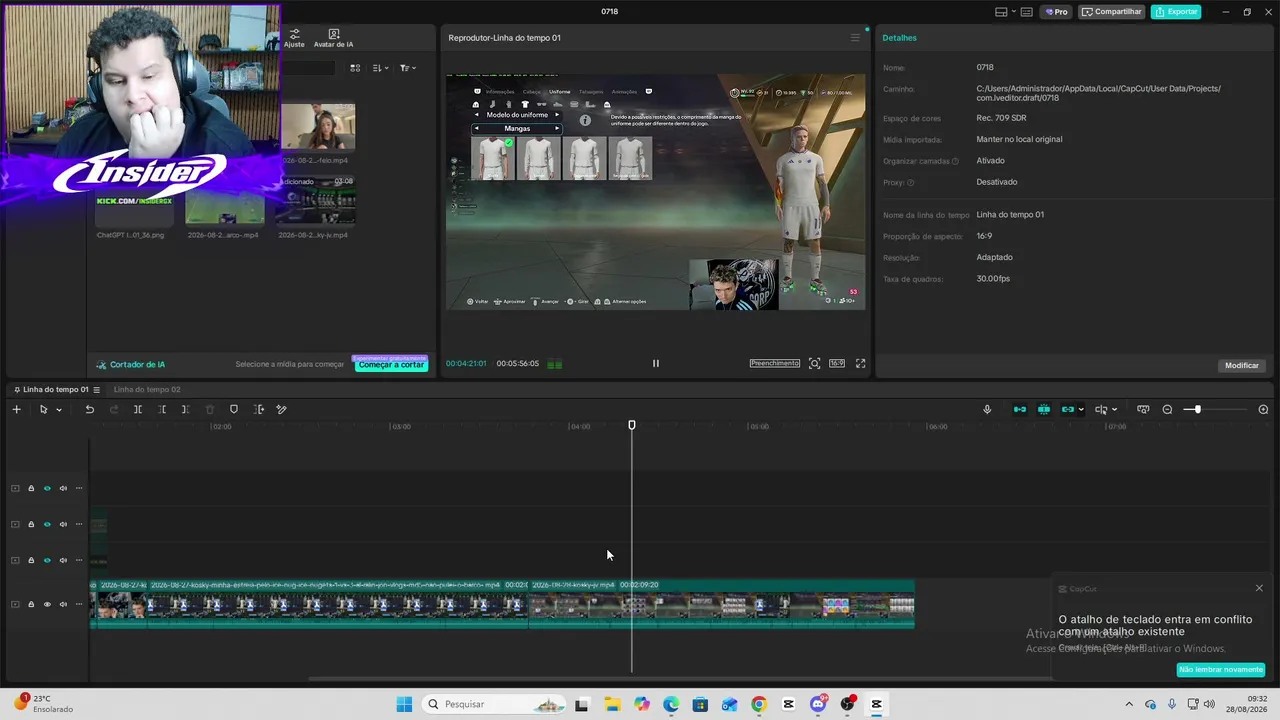Open the player panel hamburger menu

[x=855, y=38]
